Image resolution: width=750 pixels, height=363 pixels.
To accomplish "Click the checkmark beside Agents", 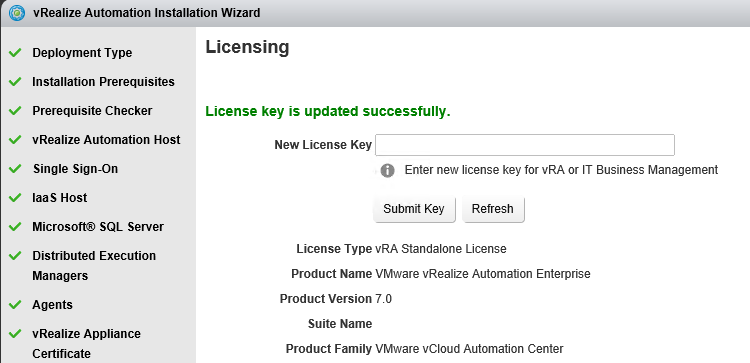I will coord(15,304).
